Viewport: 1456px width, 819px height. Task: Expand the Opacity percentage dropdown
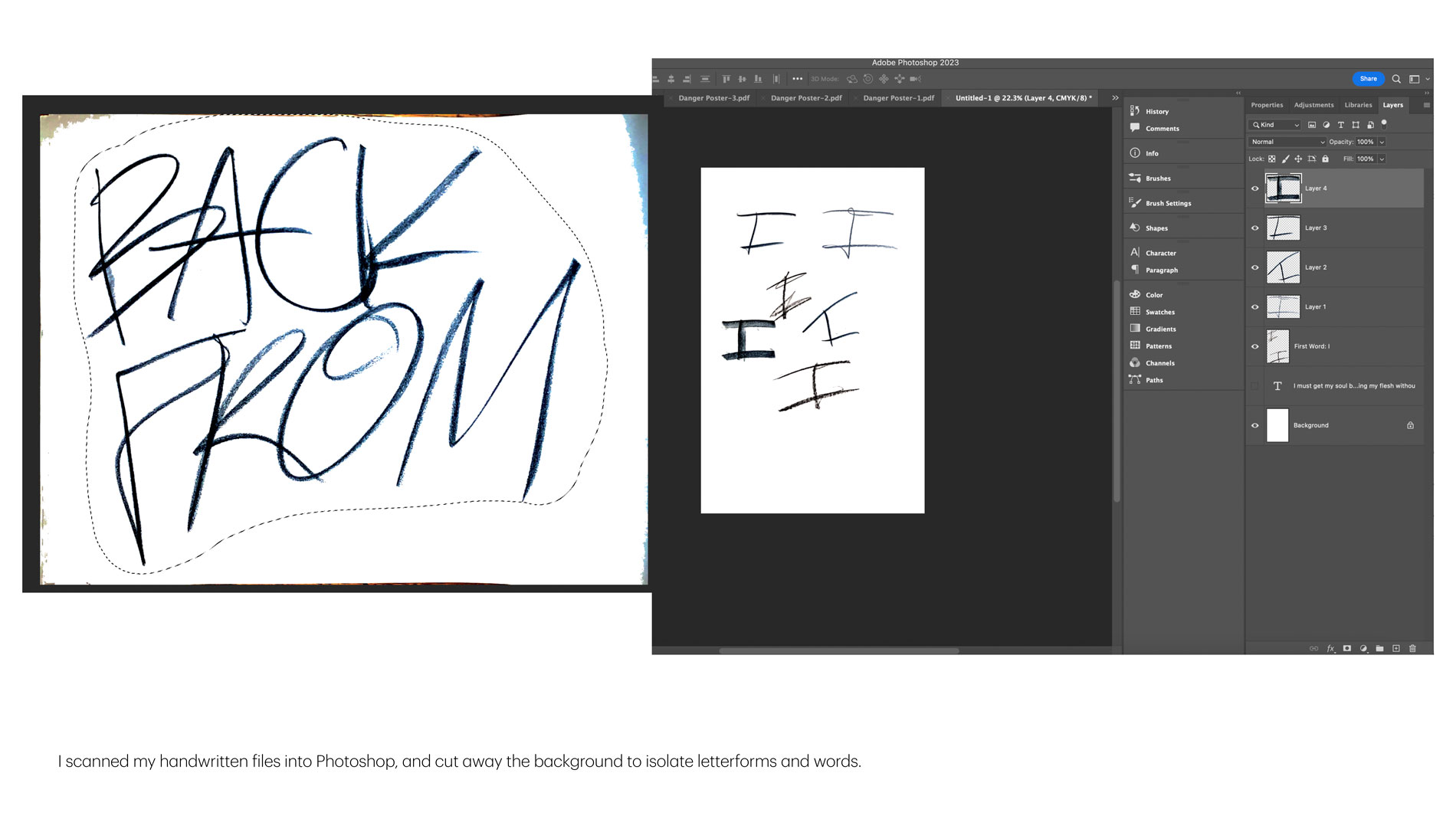point(1381,142)
